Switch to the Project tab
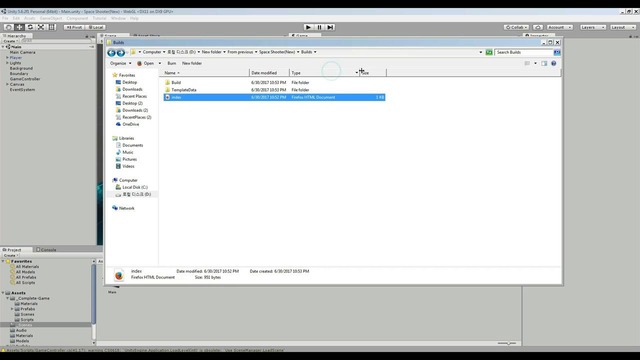The height and width of the screenshot is (360, 640). click(x=12, y=249)
